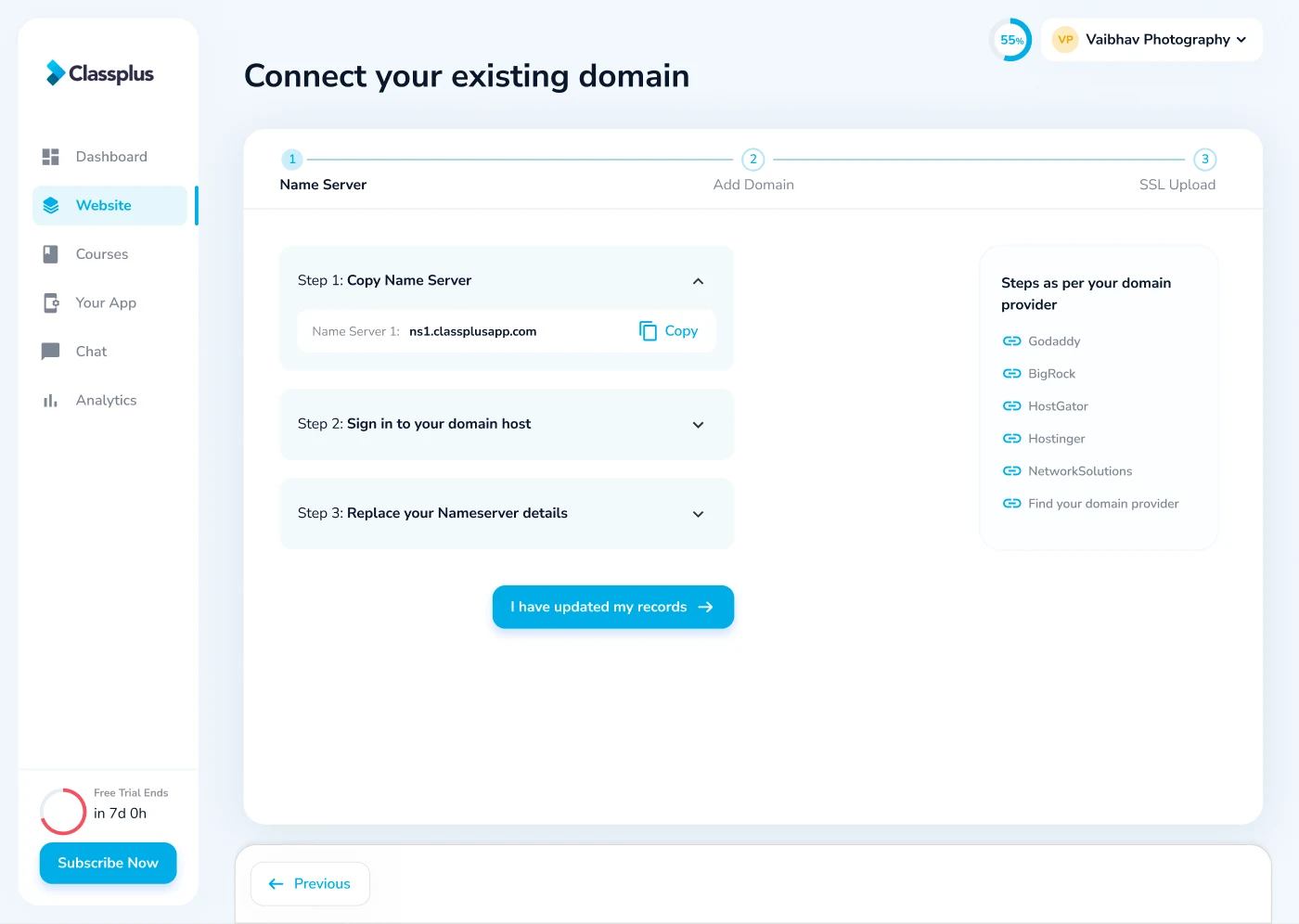Click the Steps as per your domain provider title
The width and height of the screenshot is (1299, 924).
pos(1086,294)
